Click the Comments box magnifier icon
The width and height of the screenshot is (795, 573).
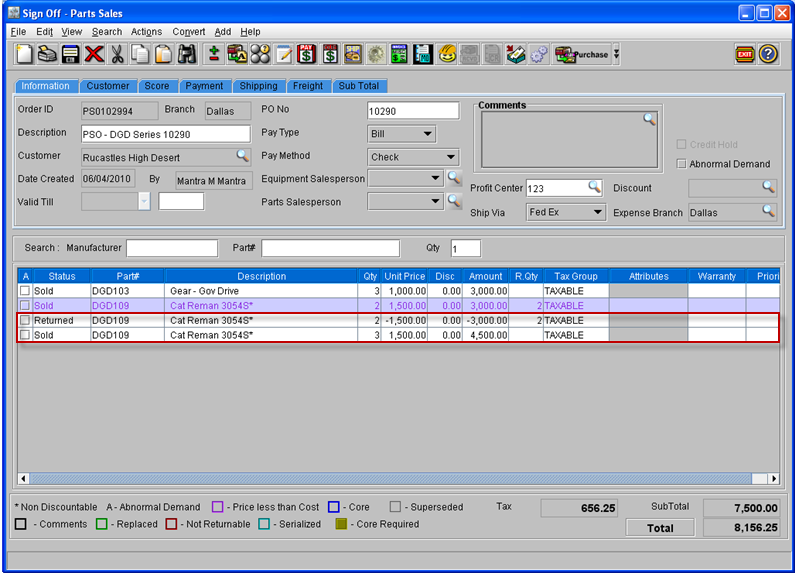pyautogui.click(x=649, y=120)
